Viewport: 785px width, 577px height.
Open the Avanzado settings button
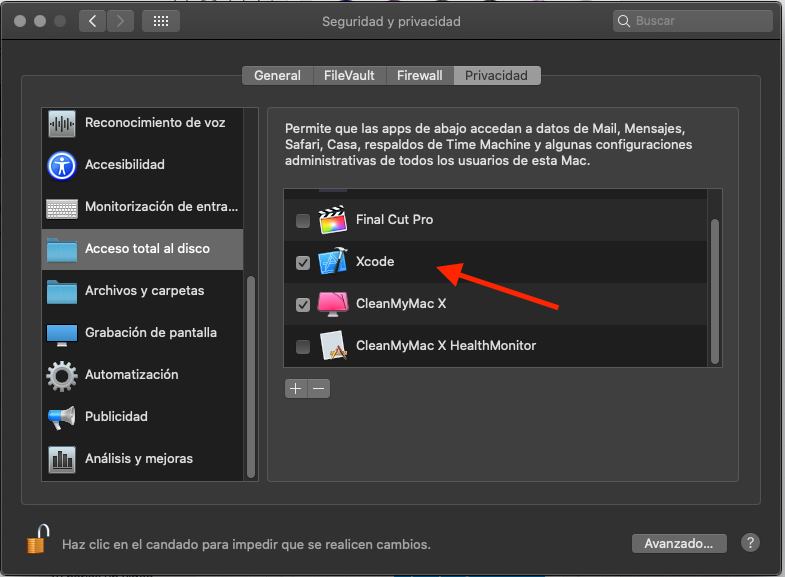679,543
